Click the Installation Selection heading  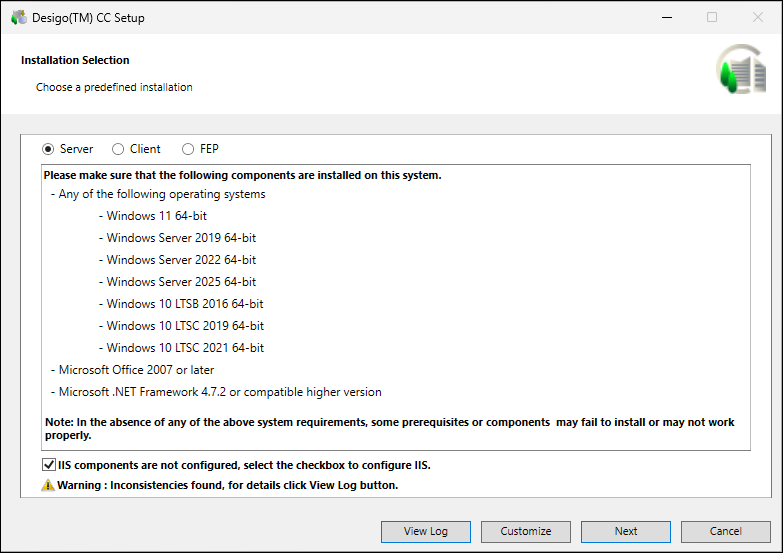coord(75,60)
